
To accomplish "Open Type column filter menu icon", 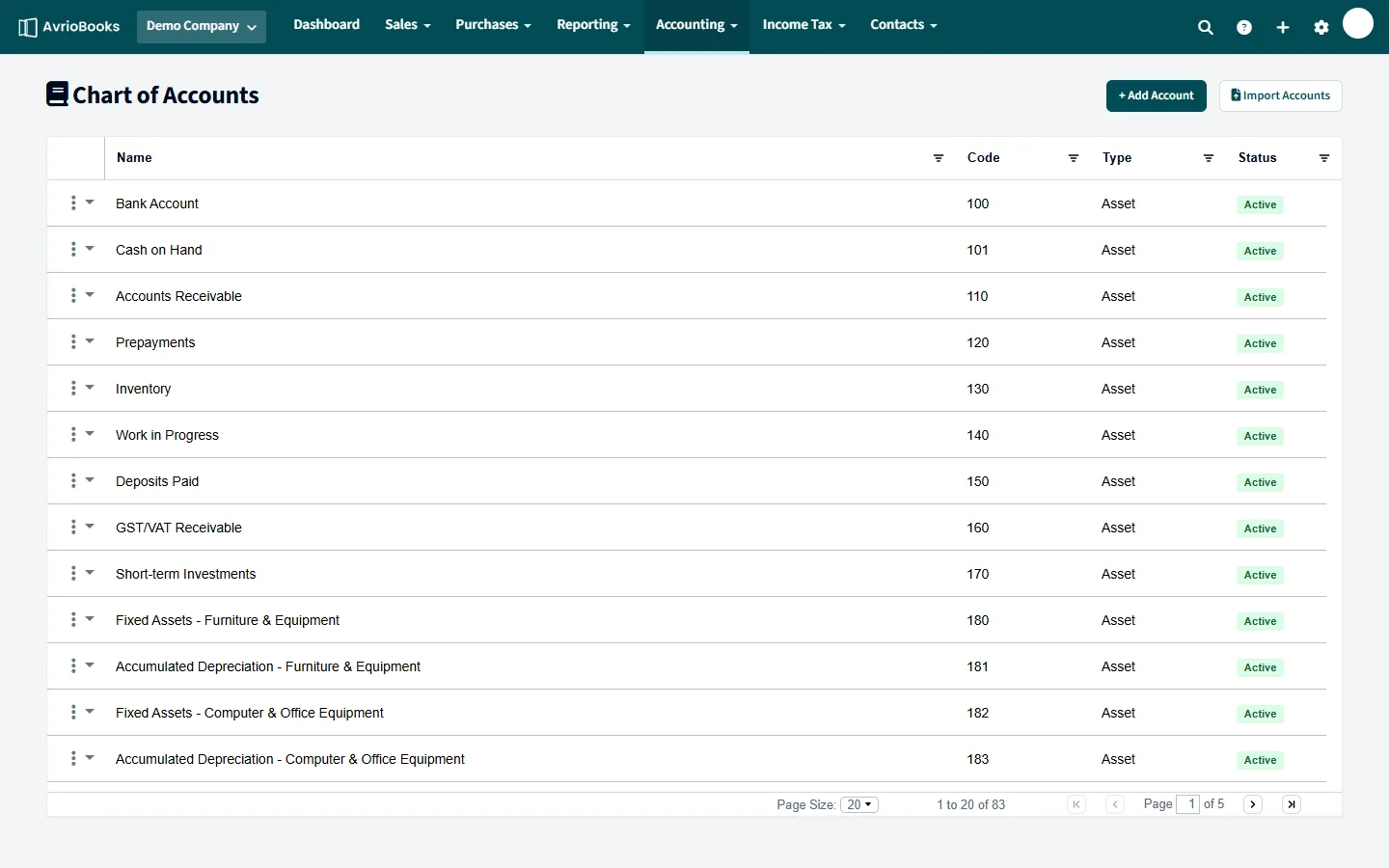I will [1209, 158].
